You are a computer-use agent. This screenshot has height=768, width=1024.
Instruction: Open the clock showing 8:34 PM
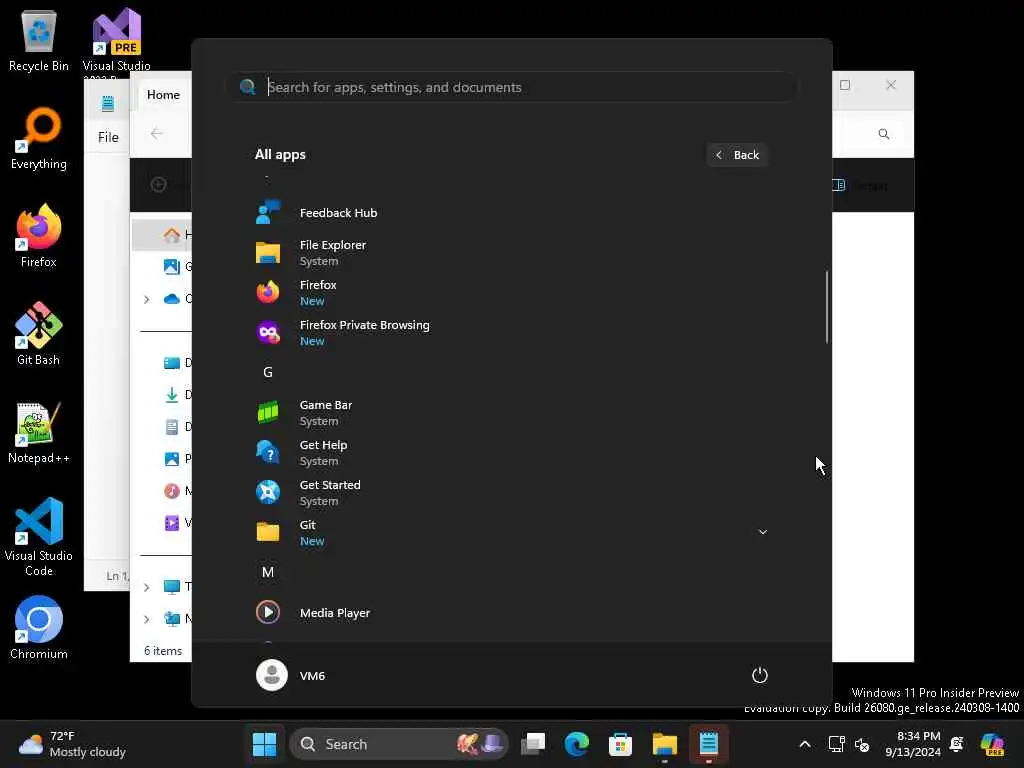(x=913, y=744)
